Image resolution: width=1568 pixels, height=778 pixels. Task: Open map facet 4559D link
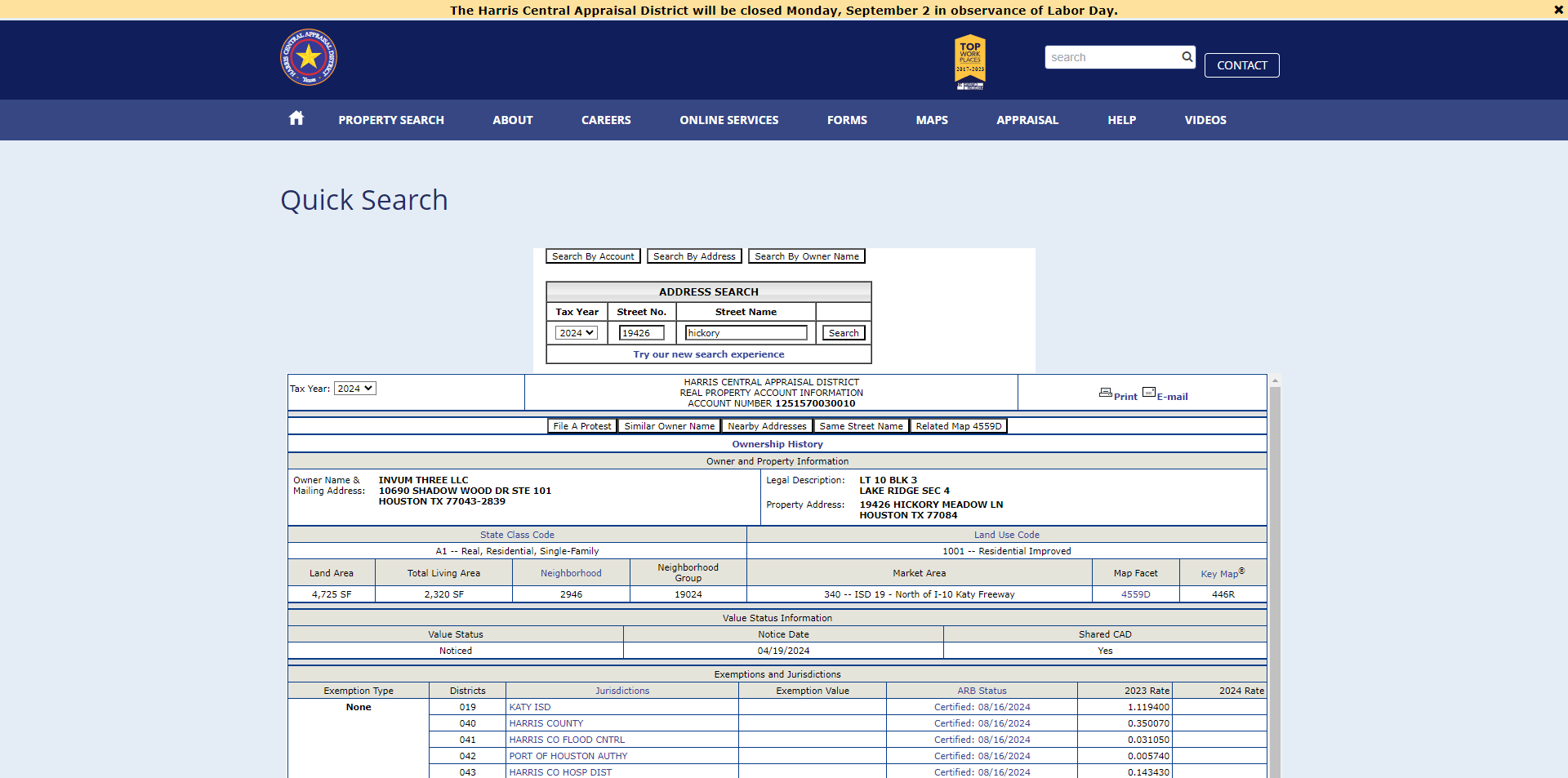click(x=1136, y=594)
